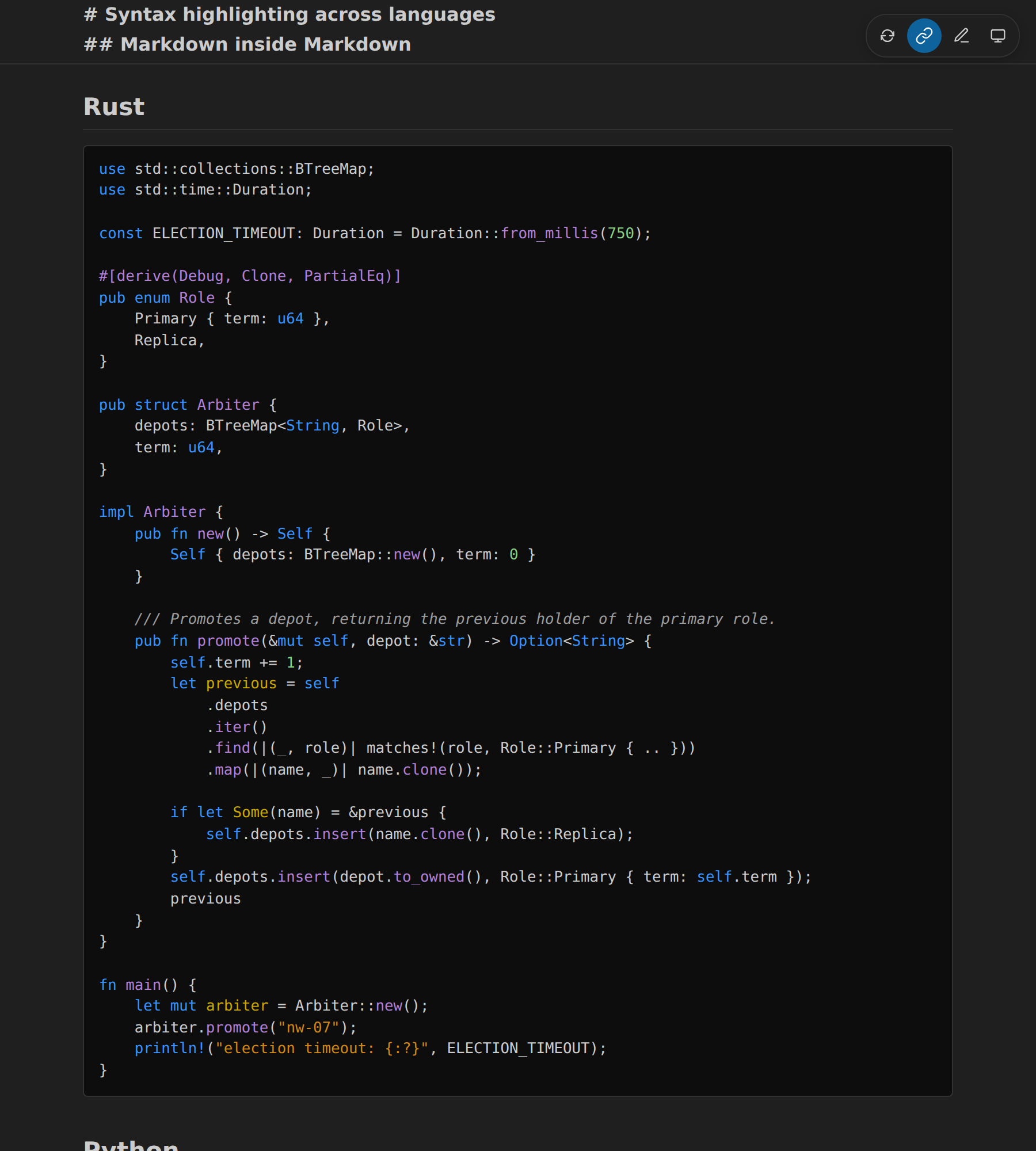Click 'pub fn new() -> Self {' line
This screenshot has width=1036, height=1151.
(233, 533)
